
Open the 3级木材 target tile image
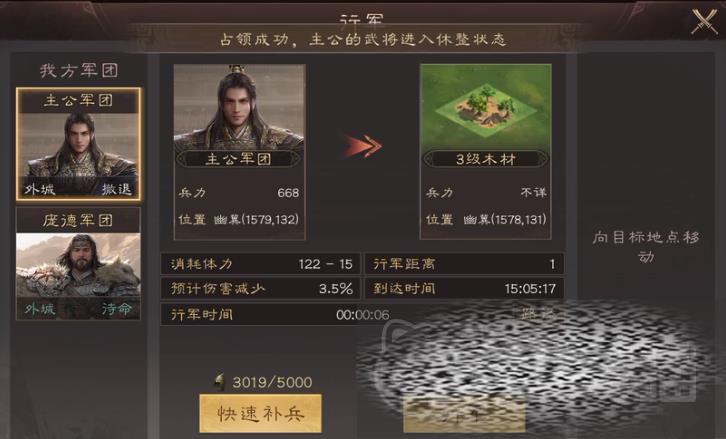pos(486,107)
